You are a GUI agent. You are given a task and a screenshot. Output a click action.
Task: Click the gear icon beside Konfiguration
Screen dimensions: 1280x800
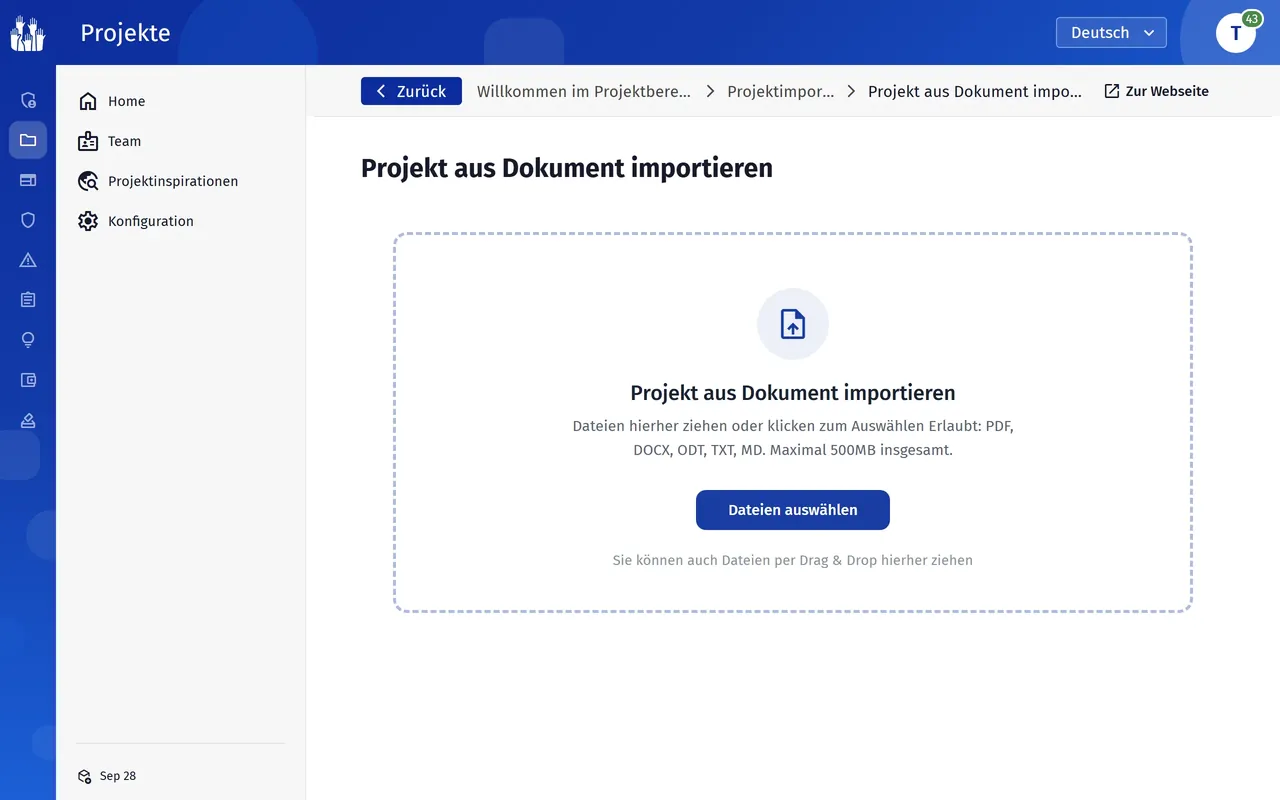88,221
